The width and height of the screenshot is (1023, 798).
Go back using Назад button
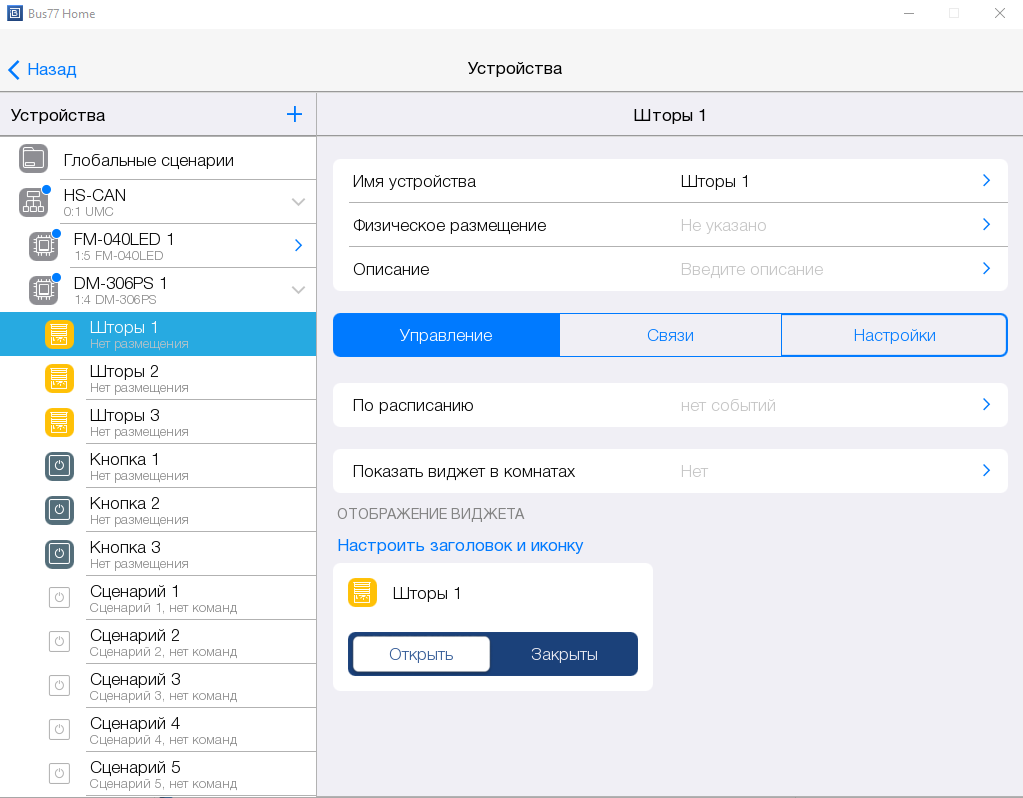click(x=42, y=69)
